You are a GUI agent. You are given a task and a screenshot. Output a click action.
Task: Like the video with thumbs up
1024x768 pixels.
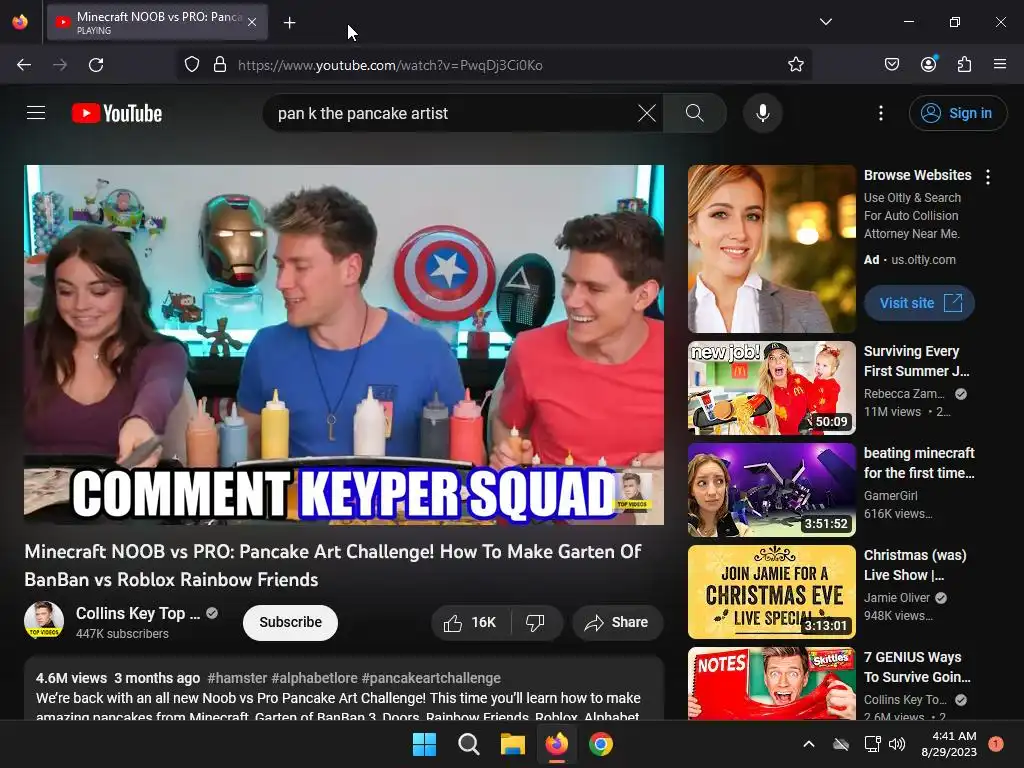[471, 622]
